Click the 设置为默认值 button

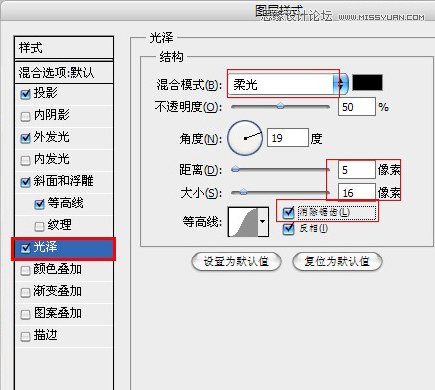coord(236,261)
